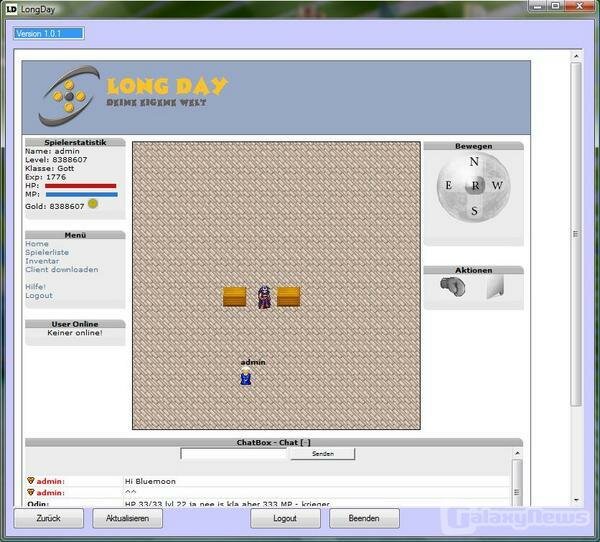Click the Zurück button

(49, 518)
